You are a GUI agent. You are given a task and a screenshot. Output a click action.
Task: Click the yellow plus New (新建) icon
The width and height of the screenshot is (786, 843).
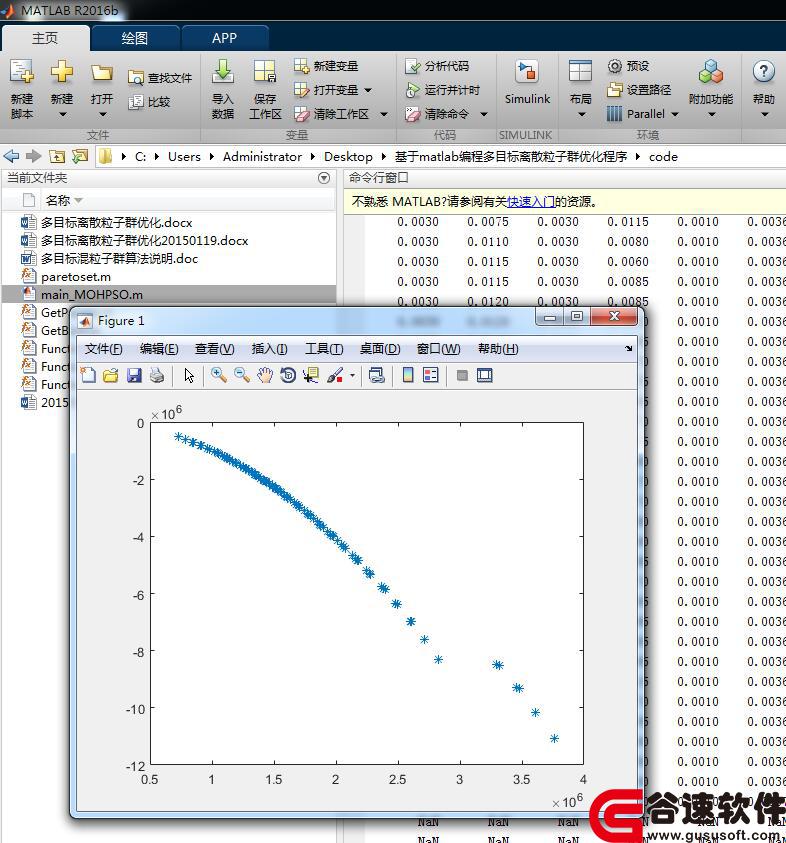(62, 71)
